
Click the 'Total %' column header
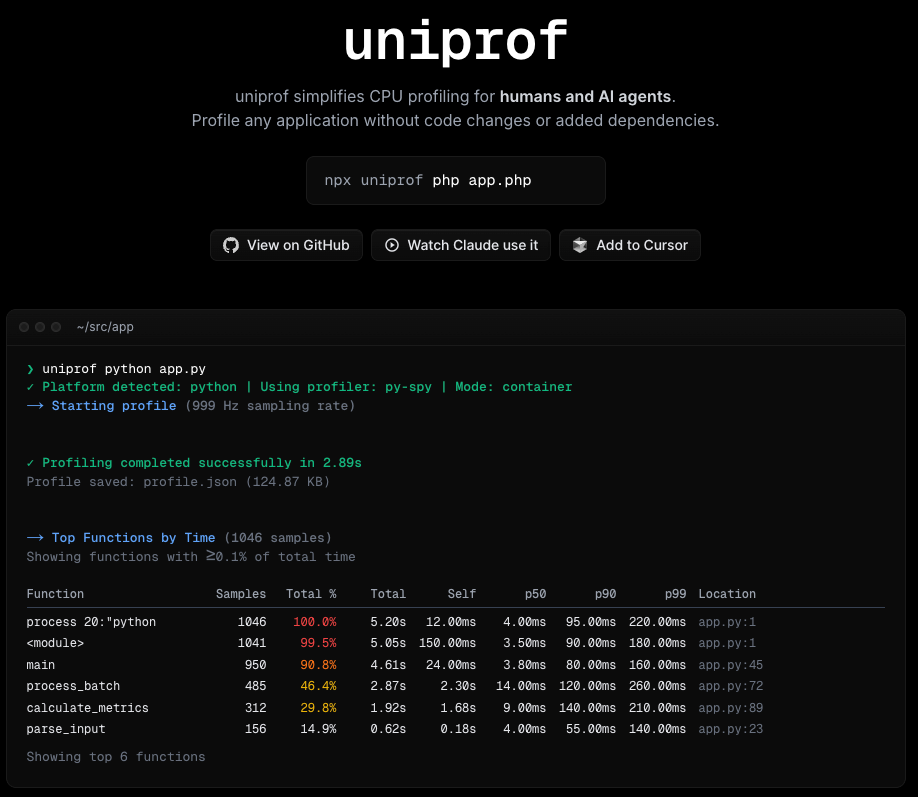pyautogui.click(x=311, y=594)
